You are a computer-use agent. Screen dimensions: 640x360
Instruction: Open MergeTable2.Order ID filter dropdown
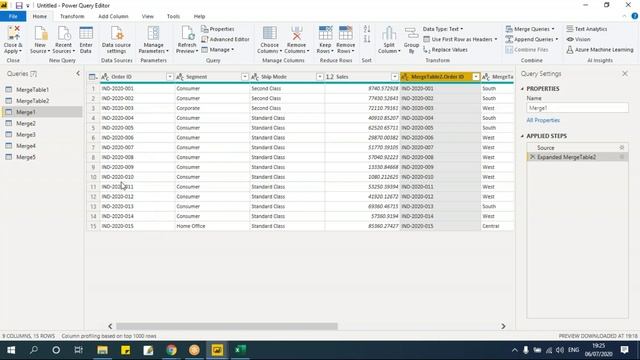[476, 77]
